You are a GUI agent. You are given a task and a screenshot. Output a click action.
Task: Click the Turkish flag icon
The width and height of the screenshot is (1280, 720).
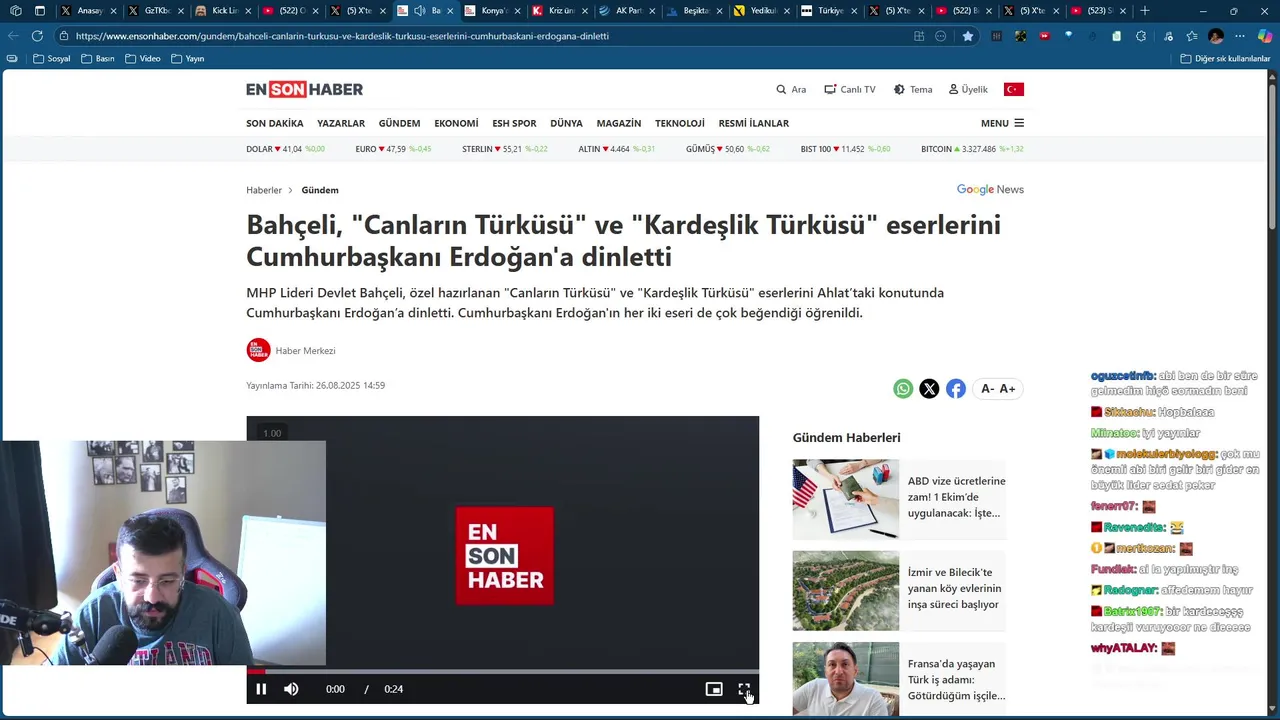pos(1014,89)
